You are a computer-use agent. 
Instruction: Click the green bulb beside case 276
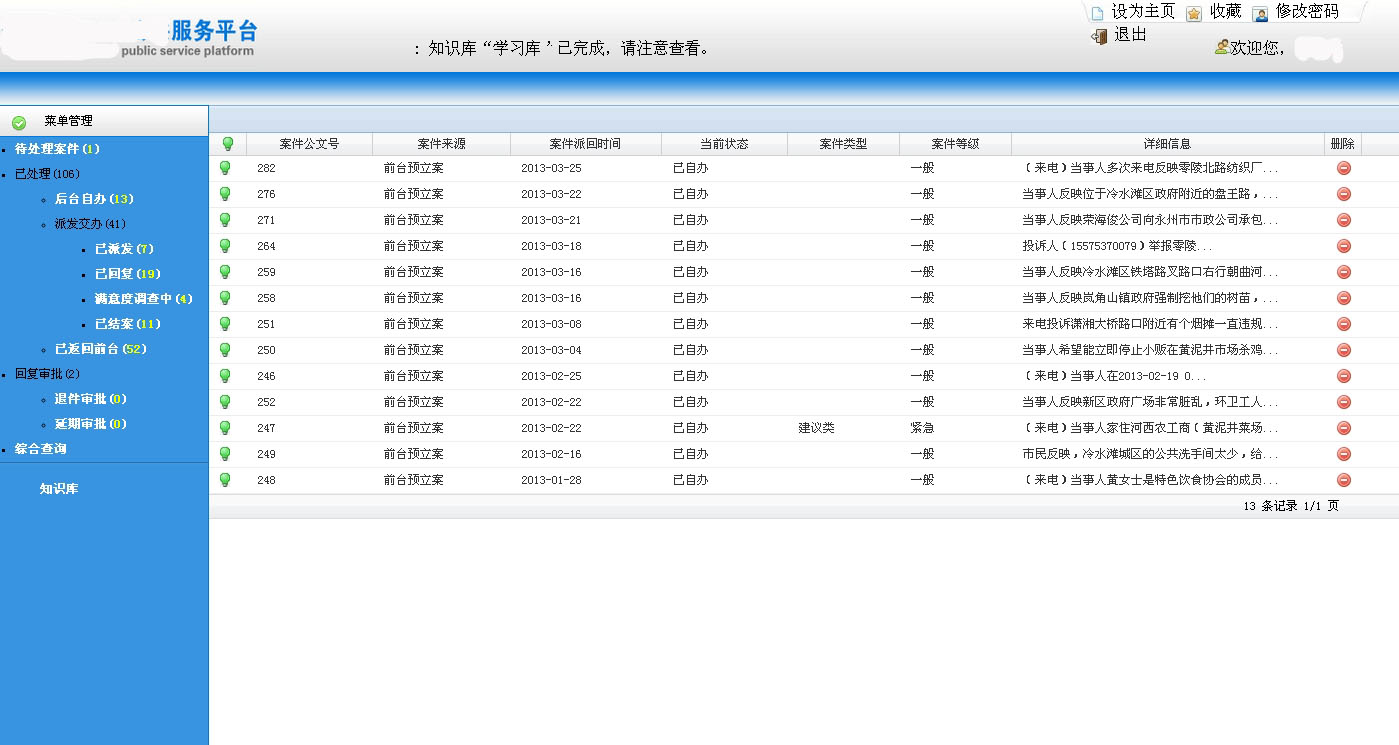[x=225, y=194]
